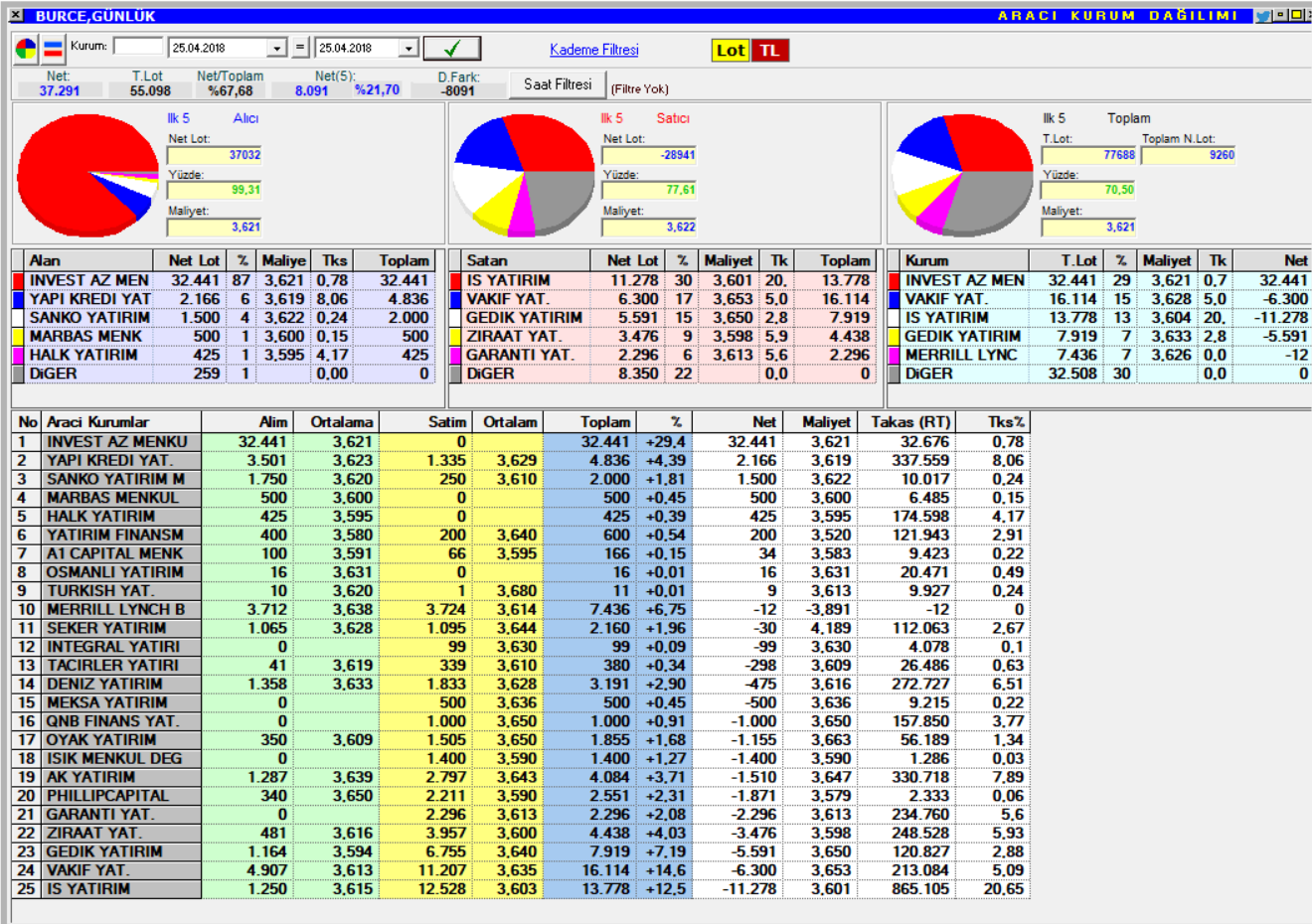Select OYAK YATIRIM row
Screen dimensions: 1312x924
[521, 739]
